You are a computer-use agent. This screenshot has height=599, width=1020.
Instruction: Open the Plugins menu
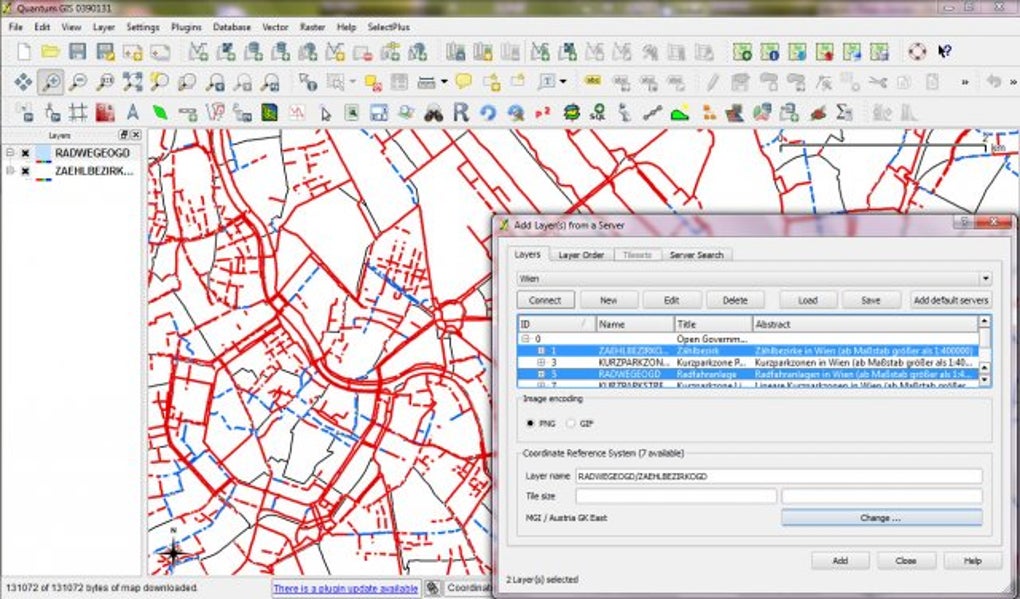click(x=186, y=27)
